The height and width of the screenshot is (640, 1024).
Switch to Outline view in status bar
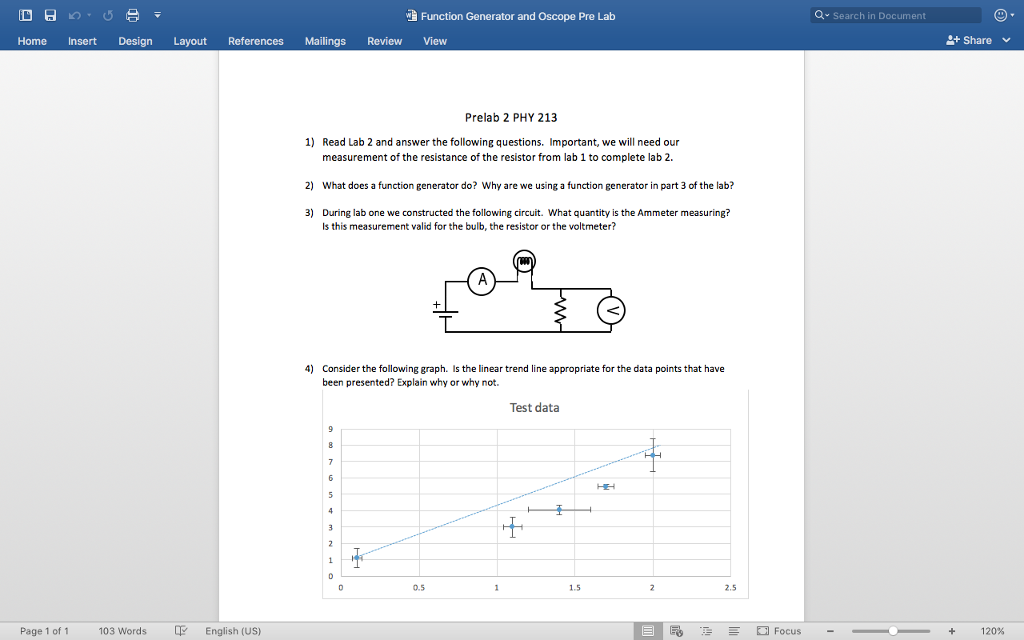click(705, 631)
